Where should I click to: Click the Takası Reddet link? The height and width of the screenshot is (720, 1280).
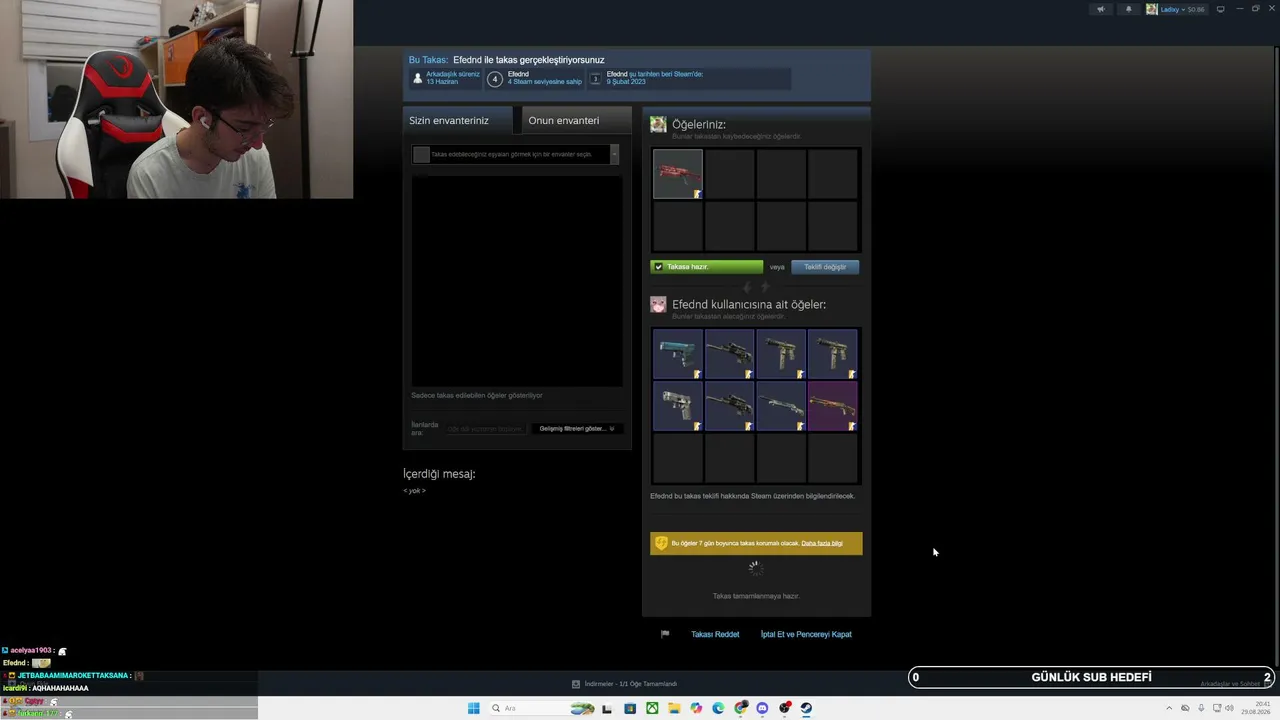(715, 634)
